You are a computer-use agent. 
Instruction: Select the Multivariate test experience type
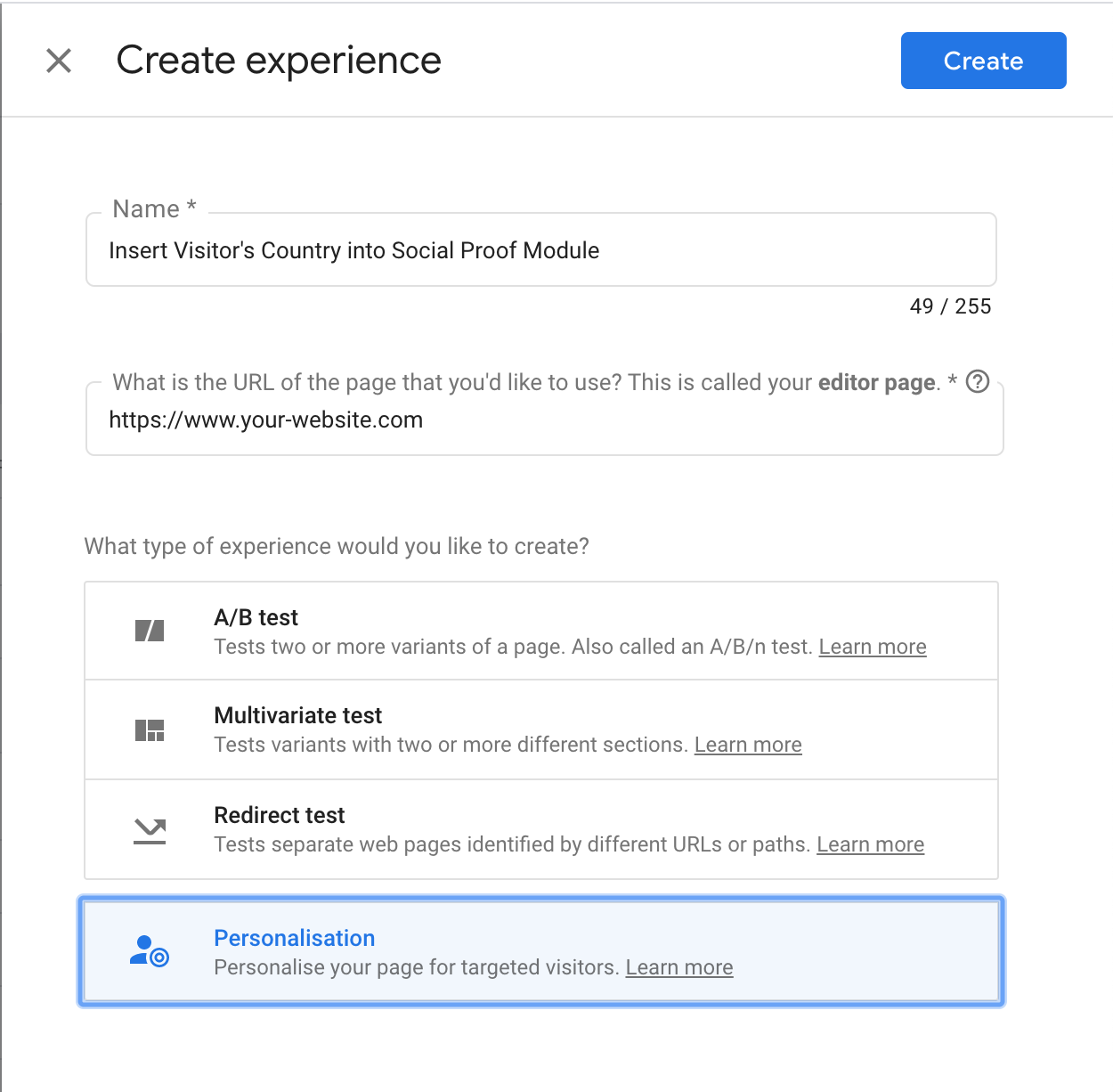[298, 715]
